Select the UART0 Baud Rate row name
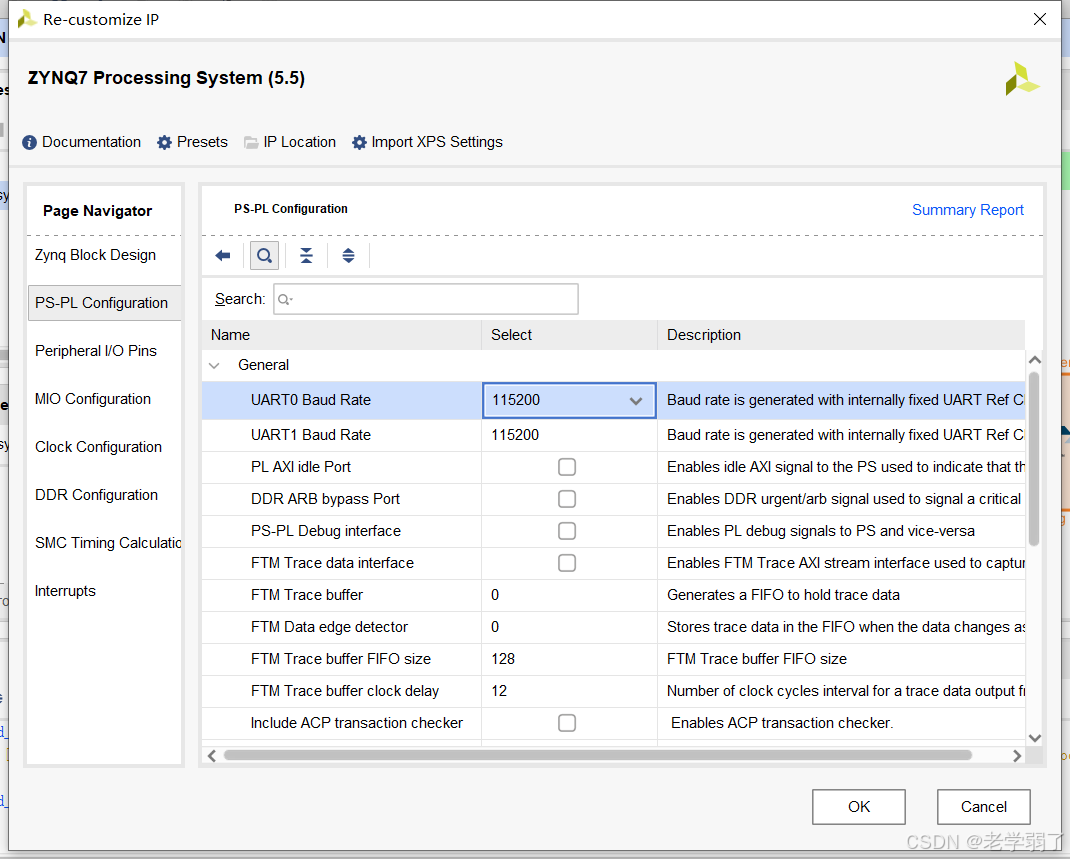1070x859 pixels. tap(310, 401)
